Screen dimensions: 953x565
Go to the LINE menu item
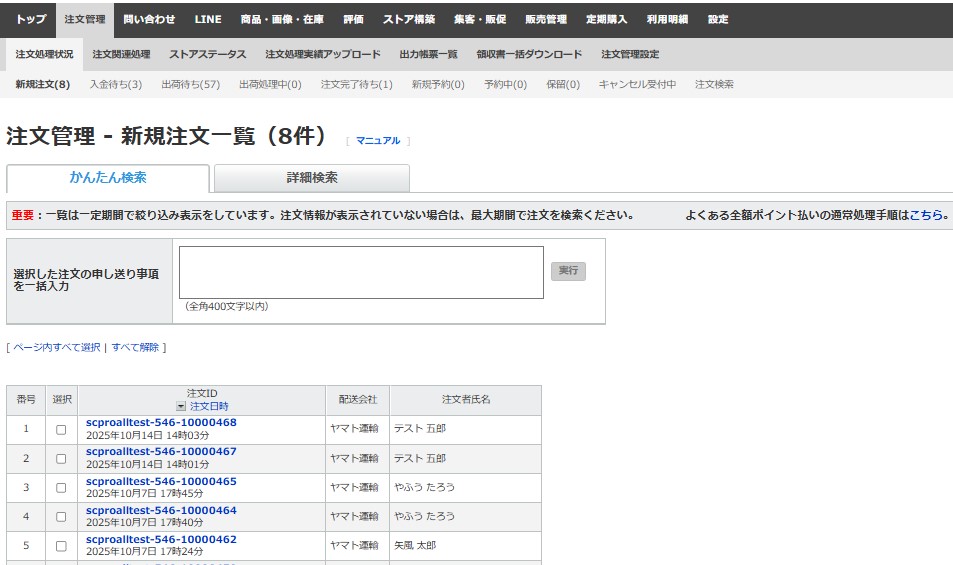coord(208,19)
